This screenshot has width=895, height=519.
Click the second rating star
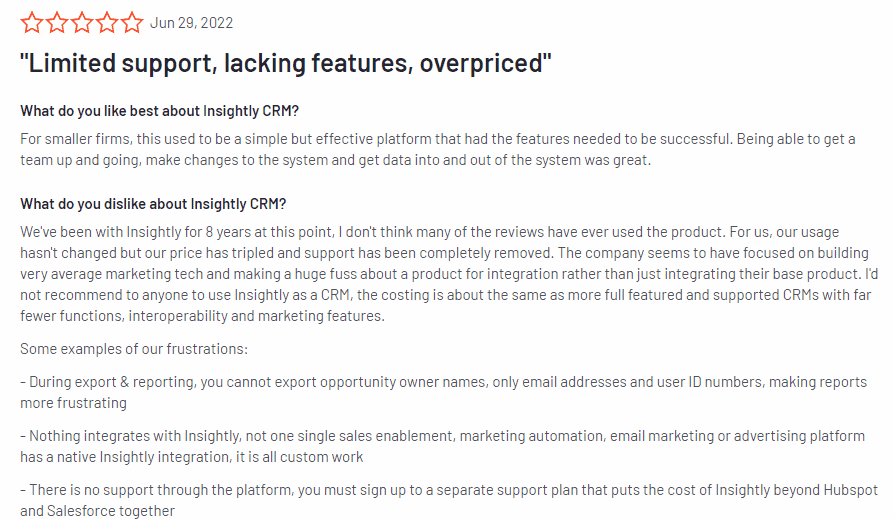point(57,22)
